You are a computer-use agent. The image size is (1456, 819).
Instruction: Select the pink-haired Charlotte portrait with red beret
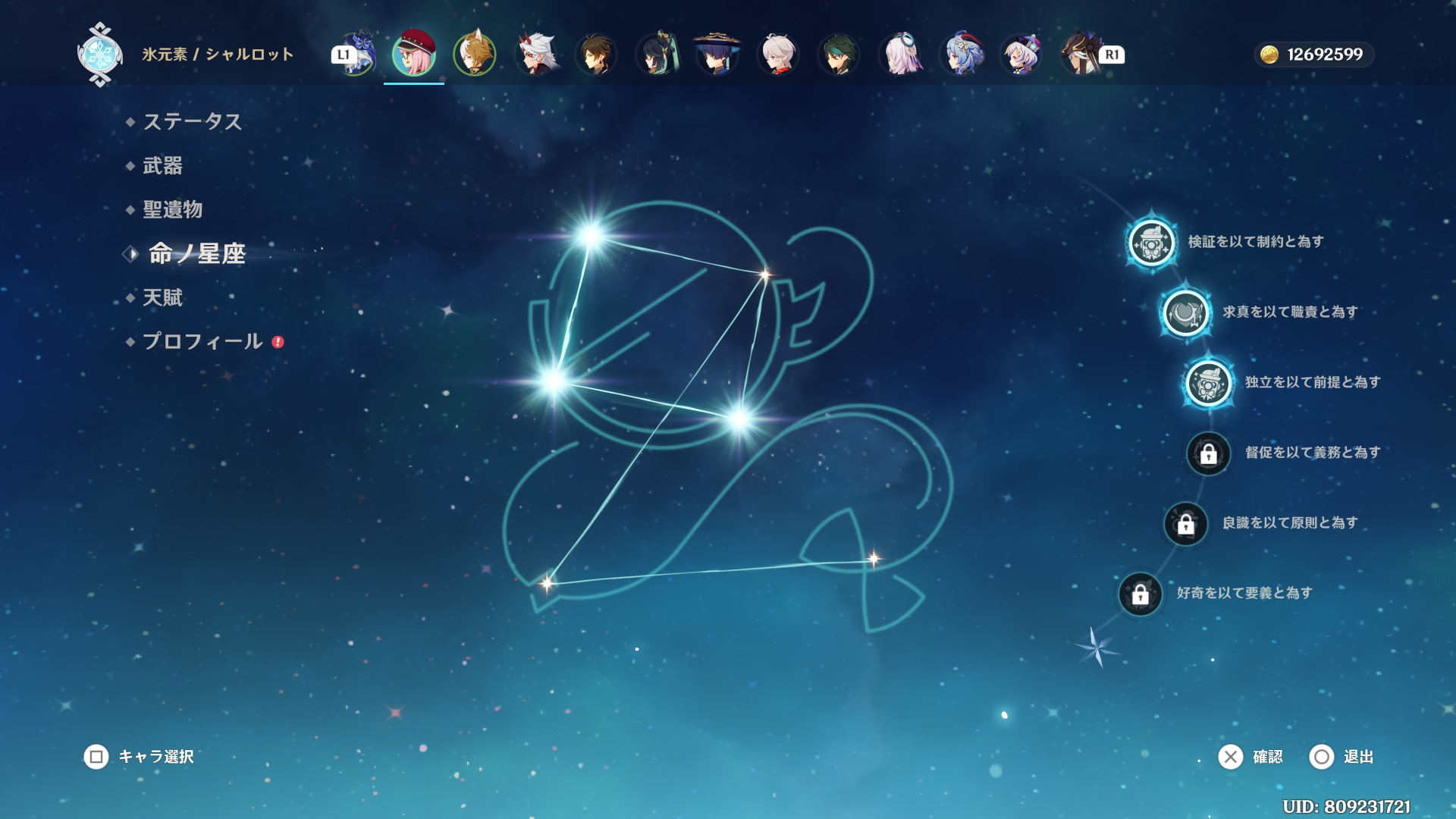coord(414,54)
